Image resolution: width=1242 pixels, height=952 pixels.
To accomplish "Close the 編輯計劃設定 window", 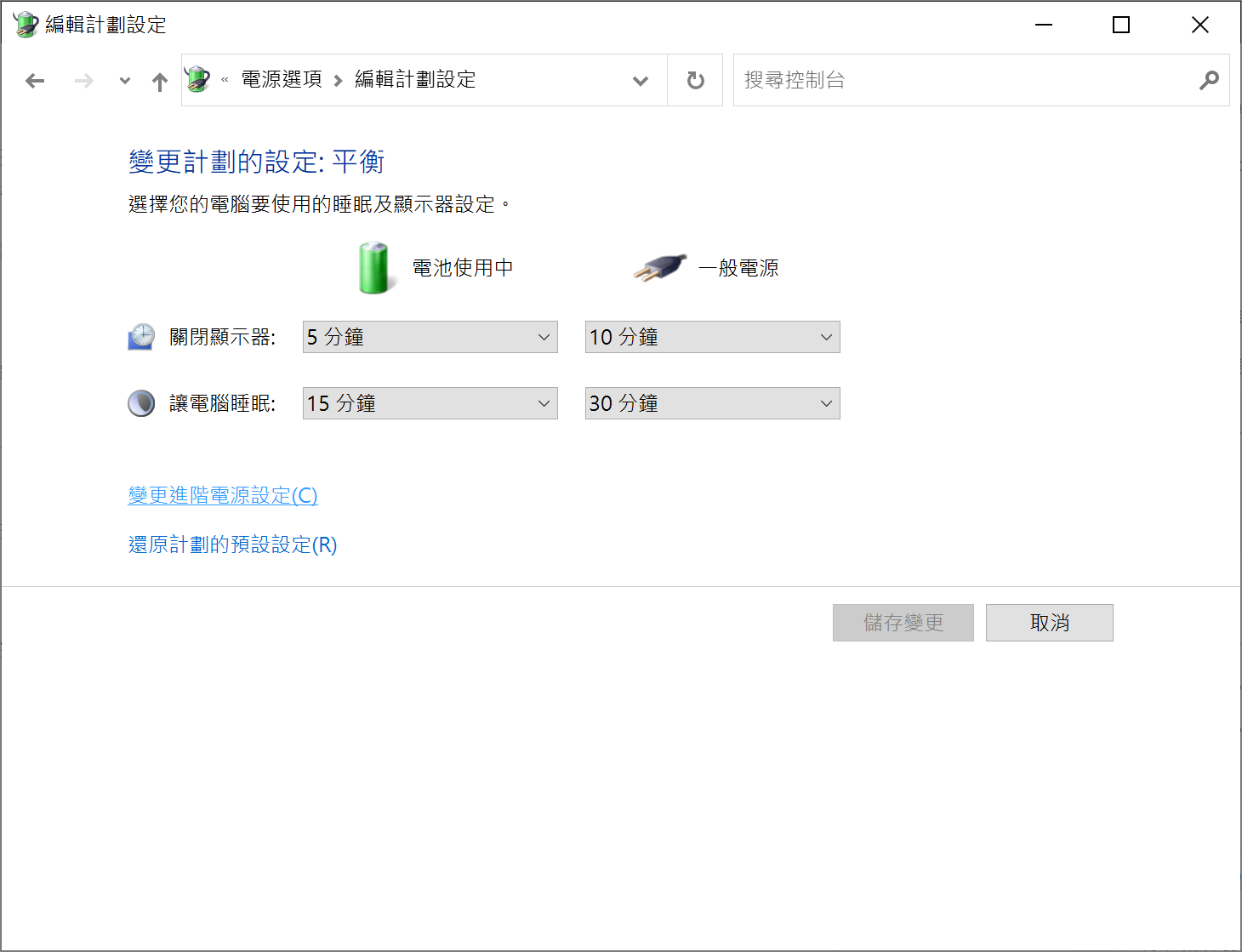I will pyautogui.click(x=1199, y=25).
